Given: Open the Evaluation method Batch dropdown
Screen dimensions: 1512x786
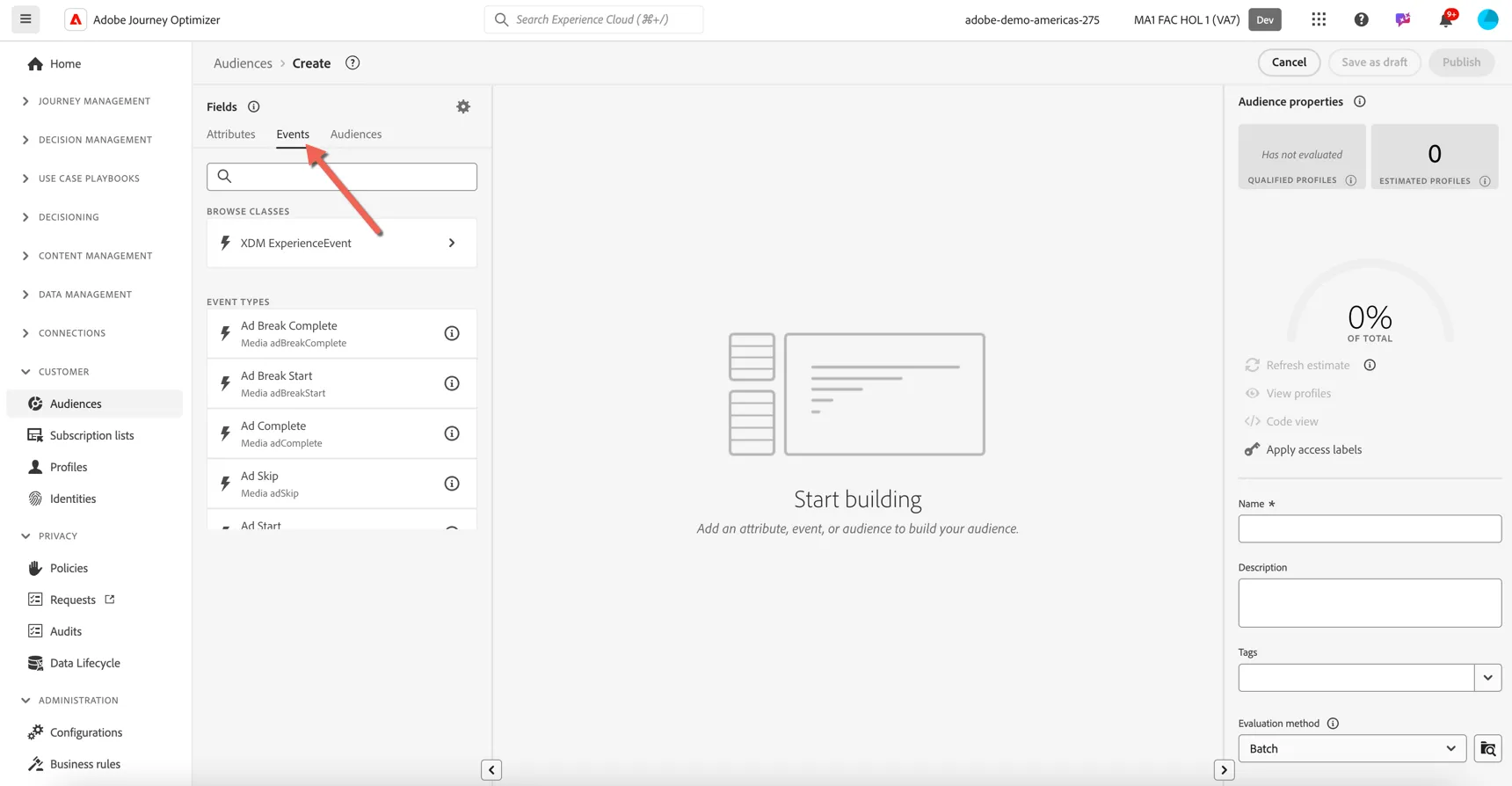Looking at the screenshot, I should (x=1352, y=748).
